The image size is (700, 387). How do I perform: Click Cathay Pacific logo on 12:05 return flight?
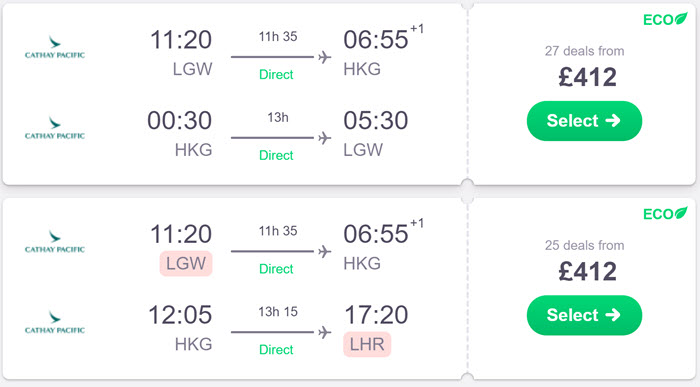click(x=54, y=323)
